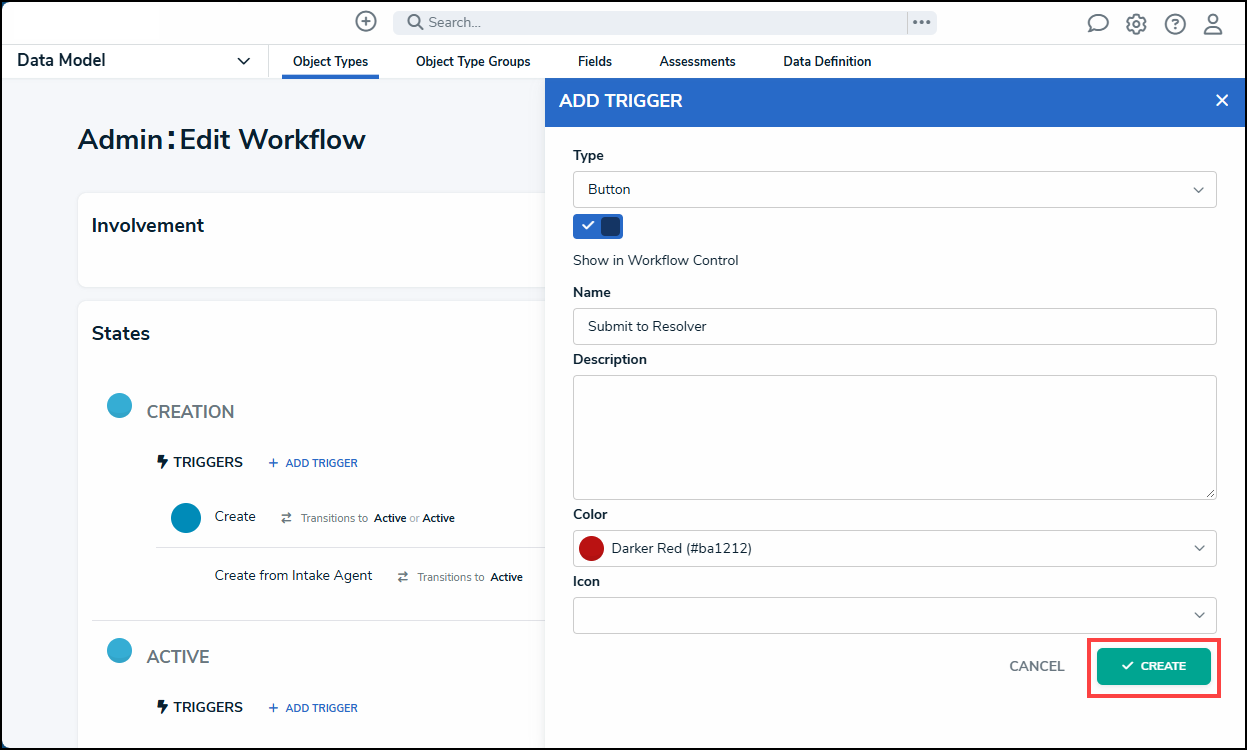This screenshot has height=750, width=1247.
Task: Open the empty Icon dropdown
Action: tap(895, 615)
